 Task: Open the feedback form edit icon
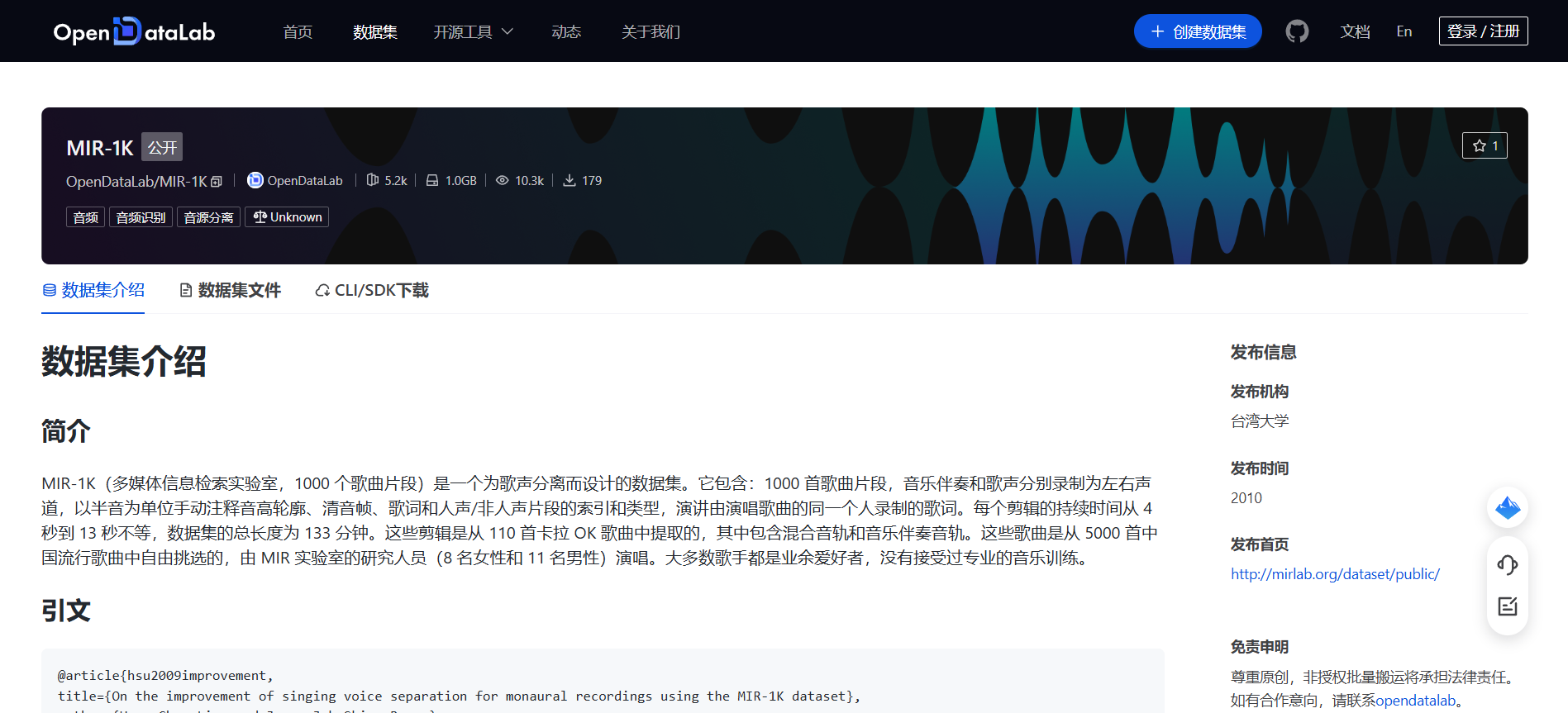click(x=1508, y=606)
